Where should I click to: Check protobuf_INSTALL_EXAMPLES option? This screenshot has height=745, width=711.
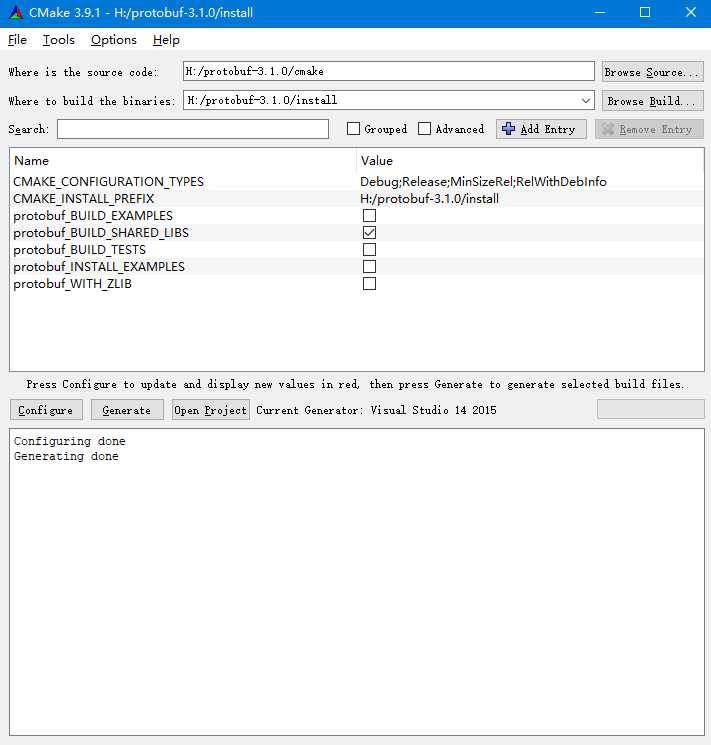[x=369, y=267]
